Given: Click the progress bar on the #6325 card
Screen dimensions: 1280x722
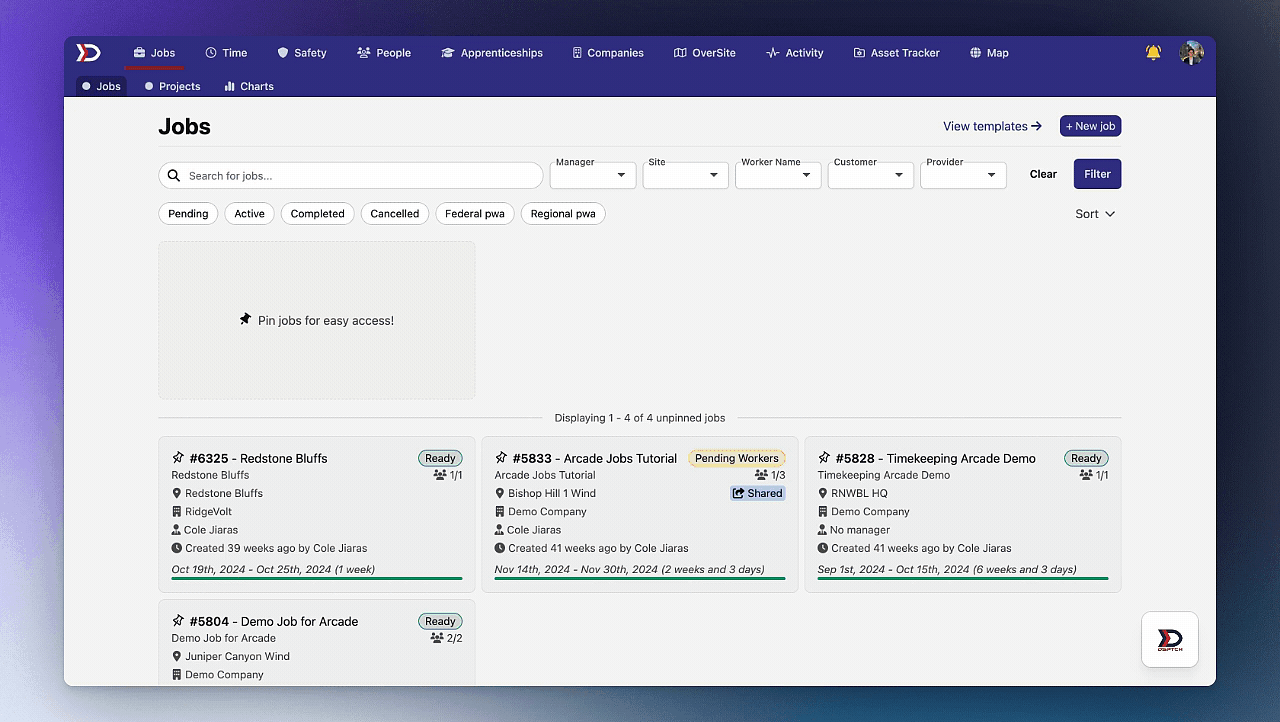Looking at the screenshot, I should pos(317,578).
